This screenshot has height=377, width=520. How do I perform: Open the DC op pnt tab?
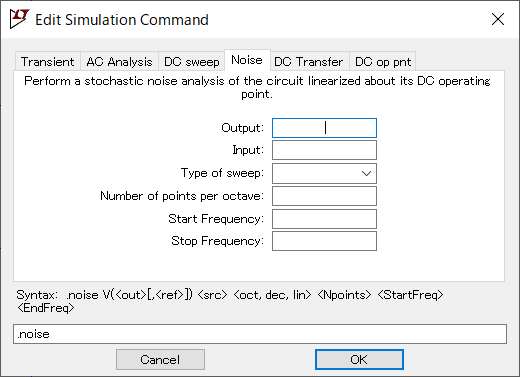point(383,62)
